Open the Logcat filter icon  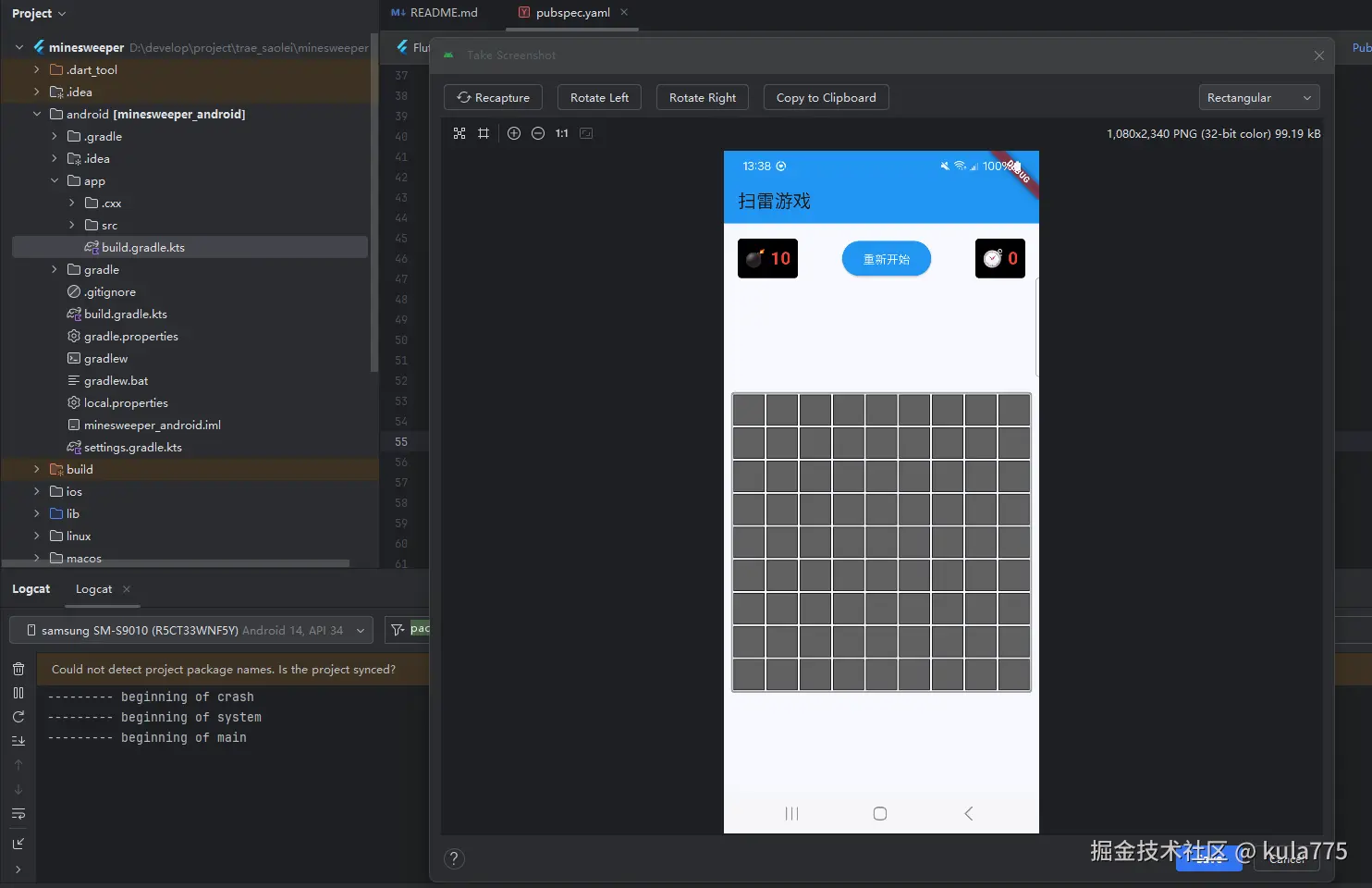398,630
